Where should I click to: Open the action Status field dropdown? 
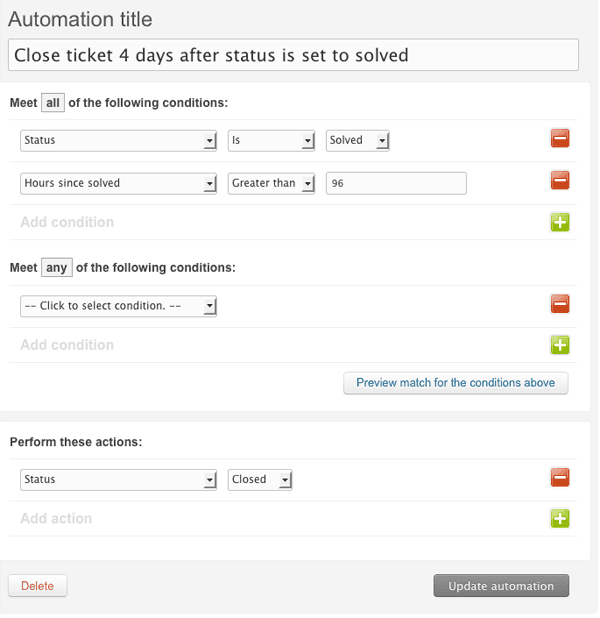tap(118, 480)
